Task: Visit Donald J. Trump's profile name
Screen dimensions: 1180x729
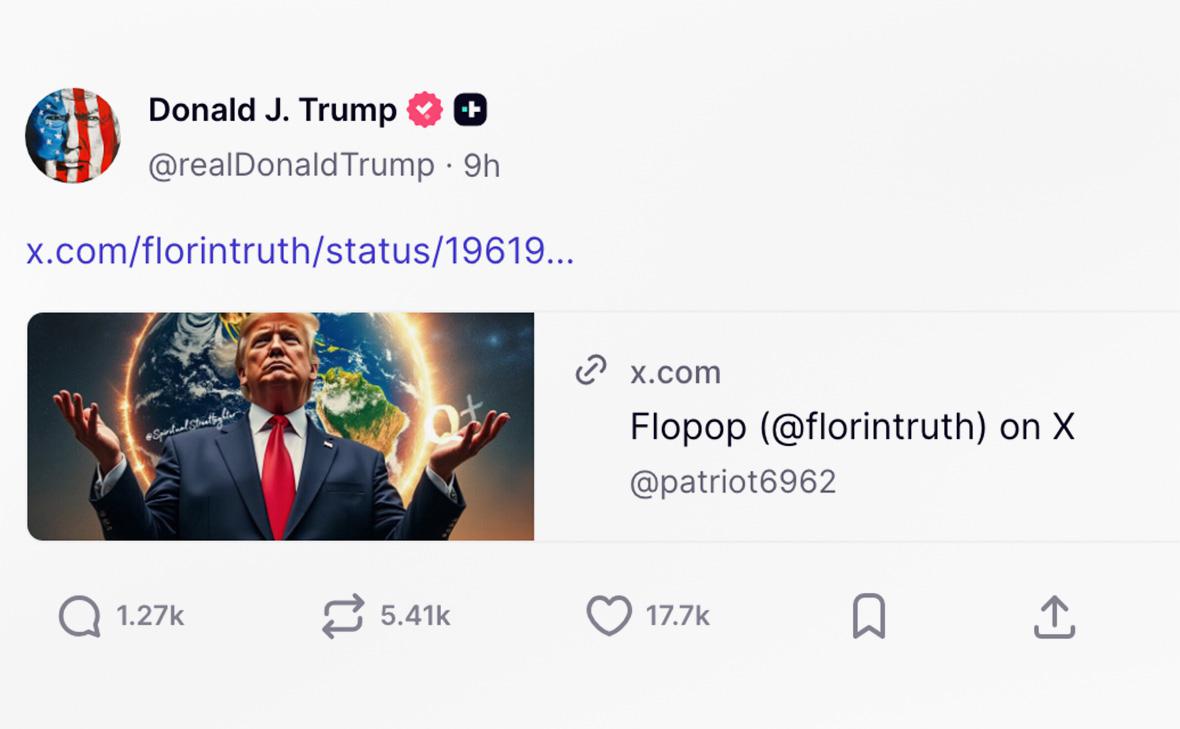Action: tap(271, 110)
